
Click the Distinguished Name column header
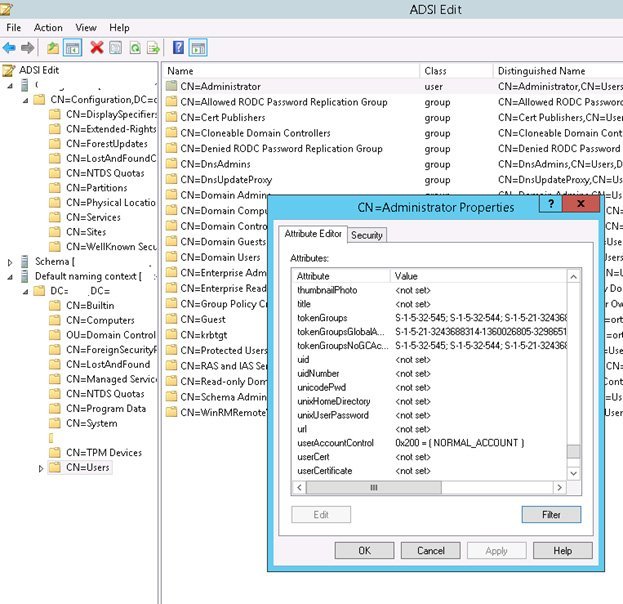[x=558, y=71]
